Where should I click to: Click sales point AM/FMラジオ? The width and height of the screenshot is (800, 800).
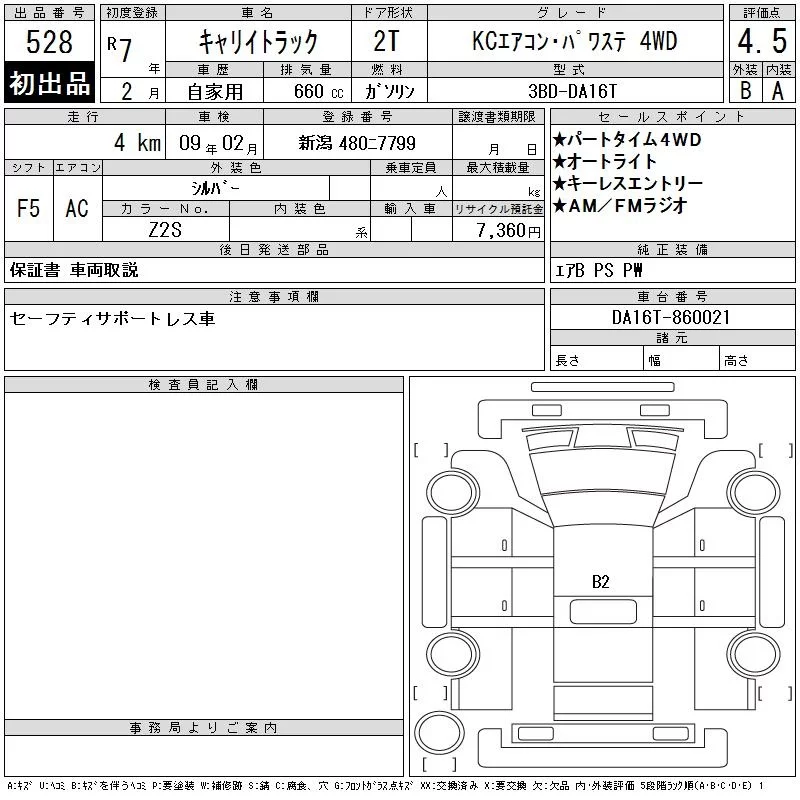click(x=620, y=205)
